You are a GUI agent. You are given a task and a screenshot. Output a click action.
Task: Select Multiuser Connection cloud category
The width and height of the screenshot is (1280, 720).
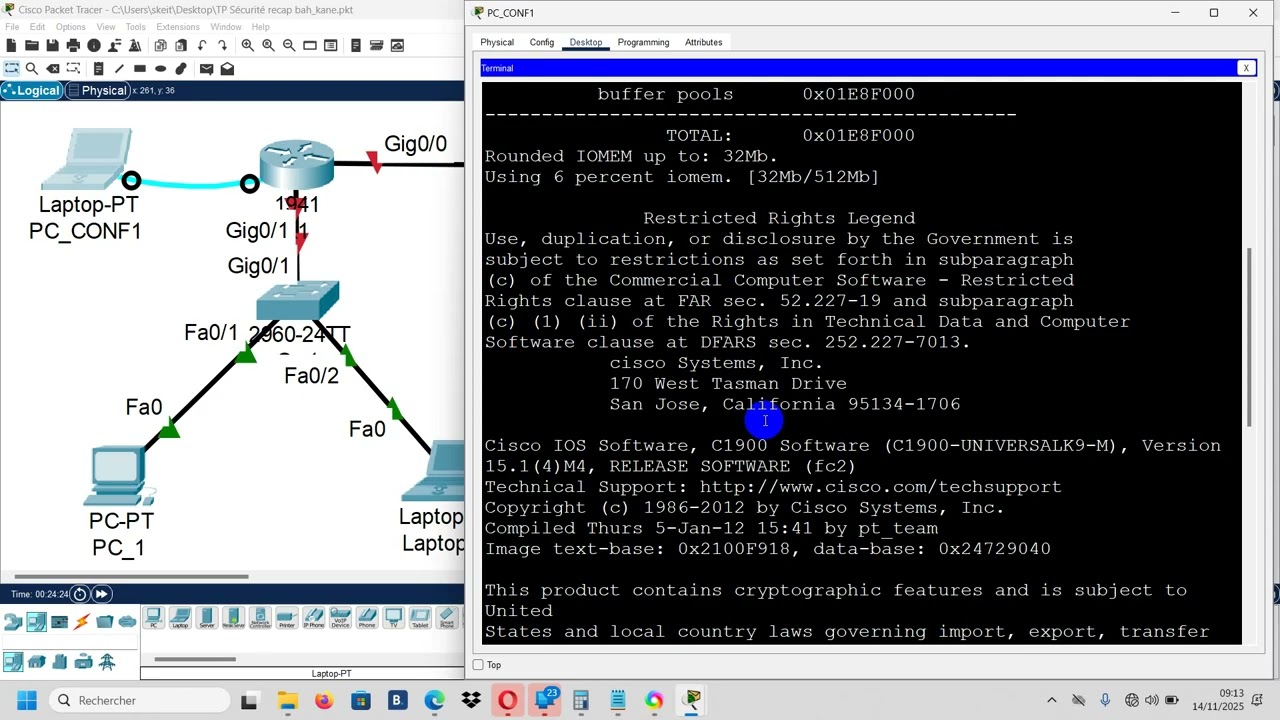pos(127,622)
